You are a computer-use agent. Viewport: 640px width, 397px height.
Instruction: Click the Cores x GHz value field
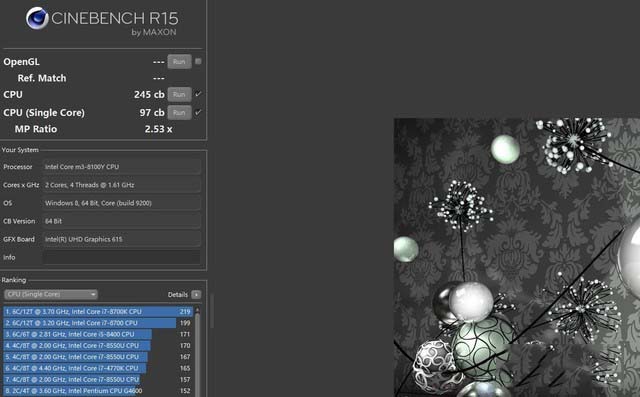point(122,185)
